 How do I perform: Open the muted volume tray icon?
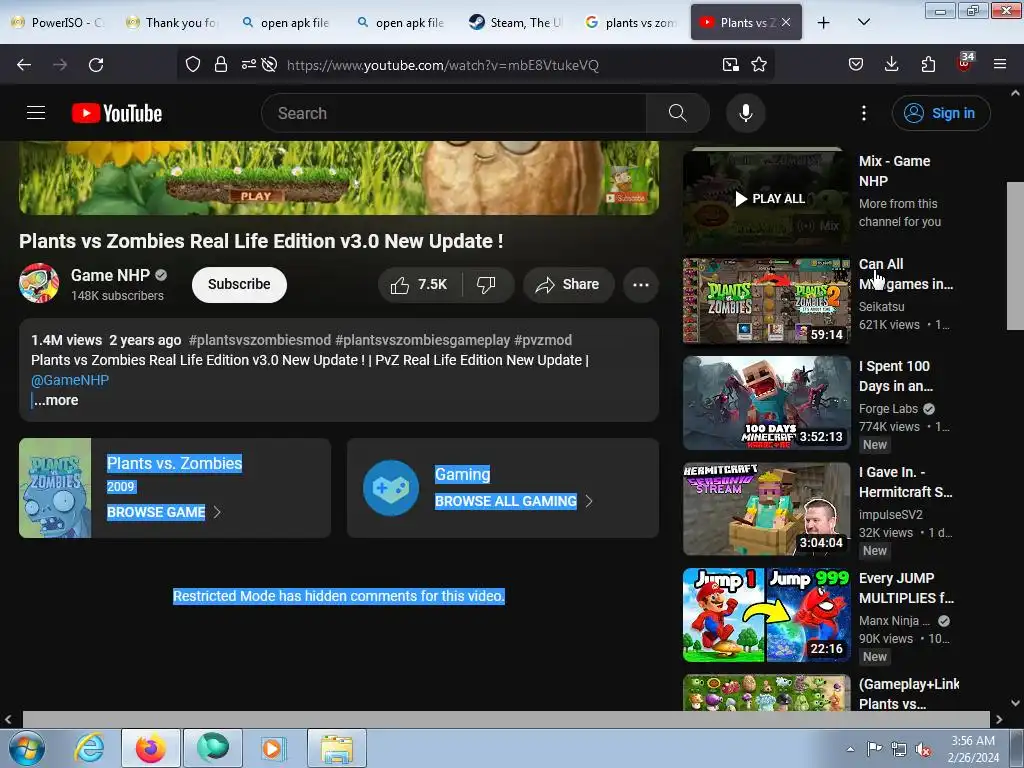coord(923,749)
